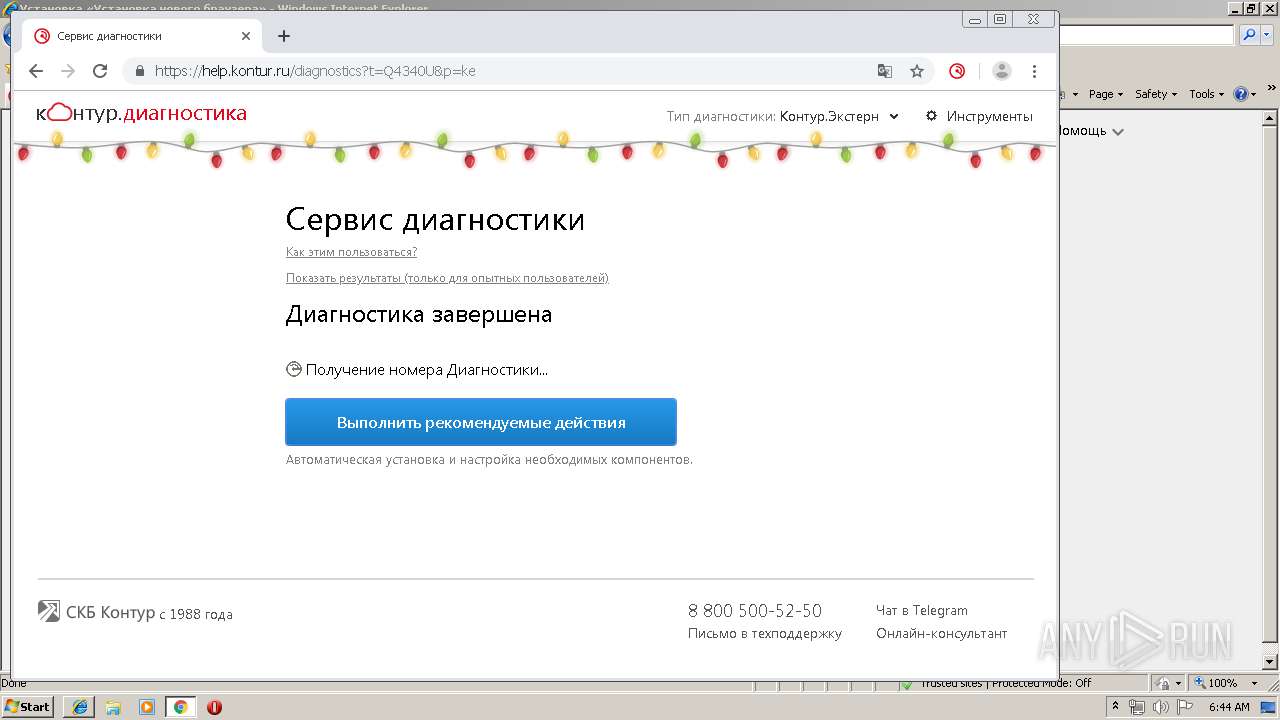1280x720 pixels.
Task: Open Chrome three-dot menu
Action: click(1034, 71)
